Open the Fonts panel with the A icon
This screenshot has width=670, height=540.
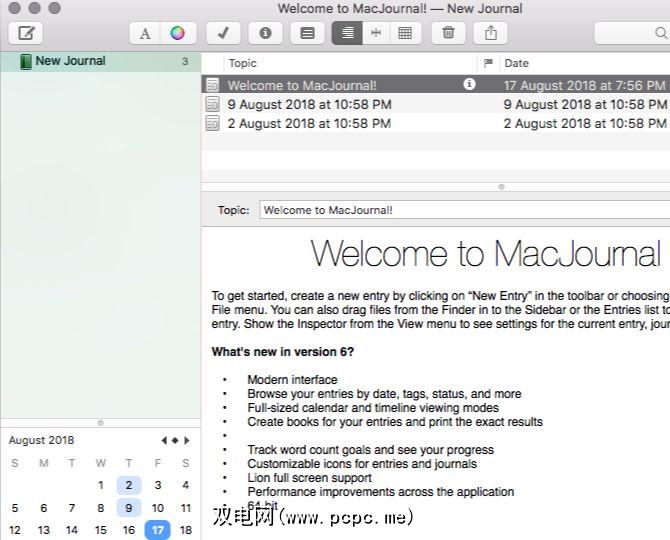[145, 33]
